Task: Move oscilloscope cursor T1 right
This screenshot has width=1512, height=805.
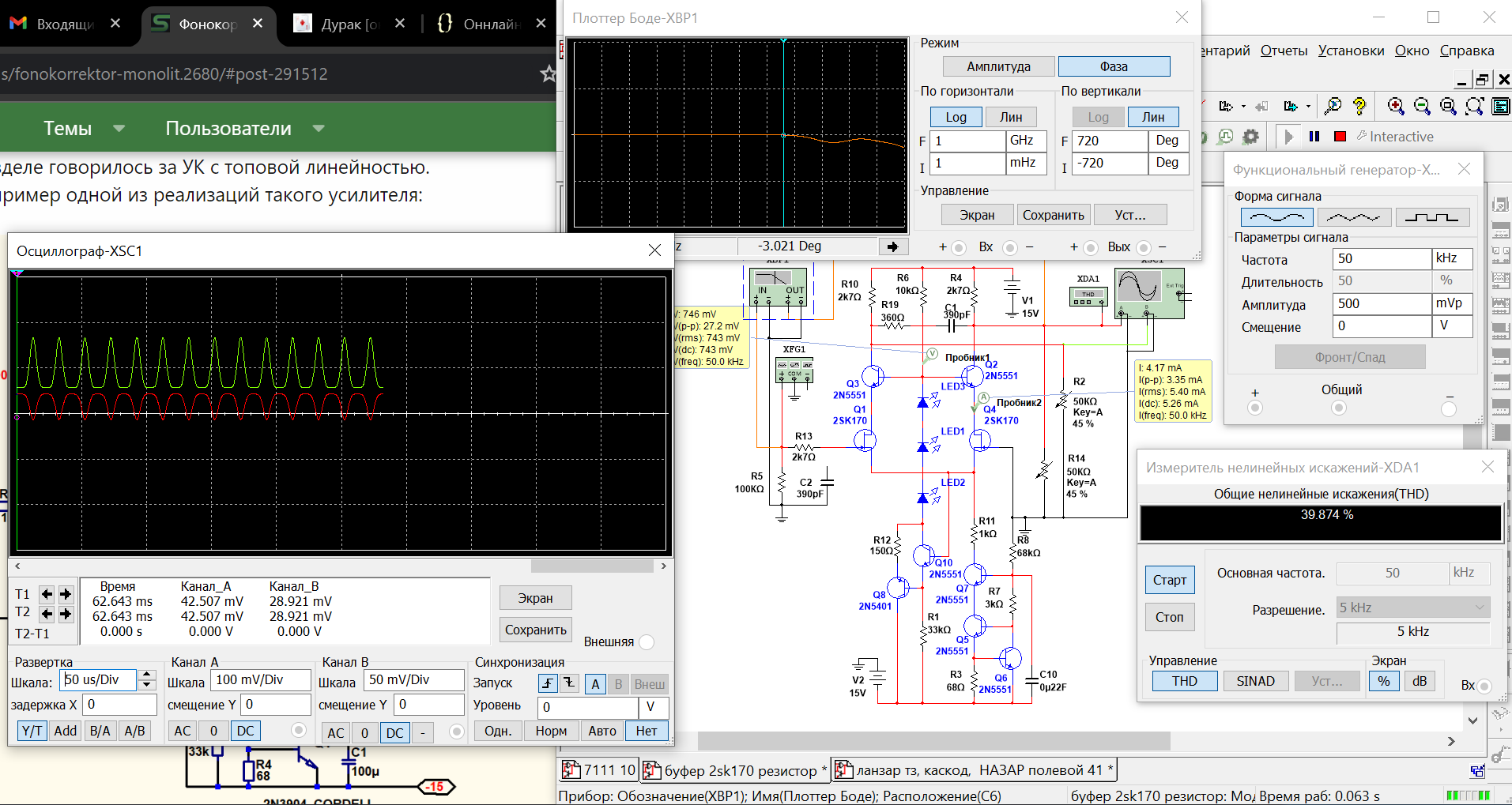Action: [x=66, y=594]
